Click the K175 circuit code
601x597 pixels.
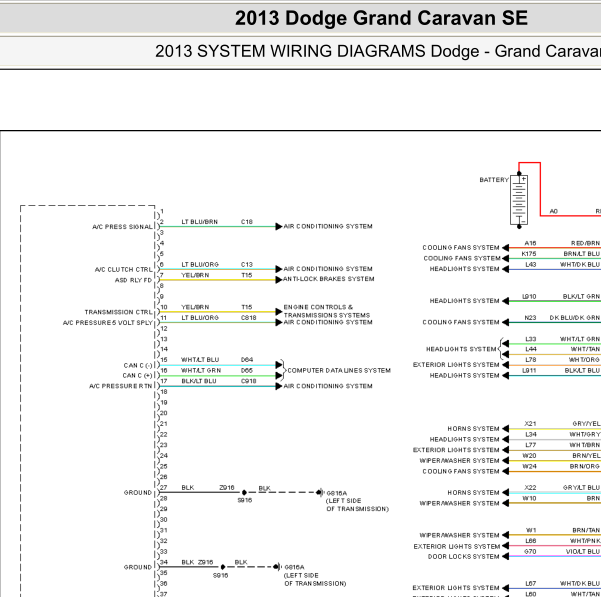[529, 254]
